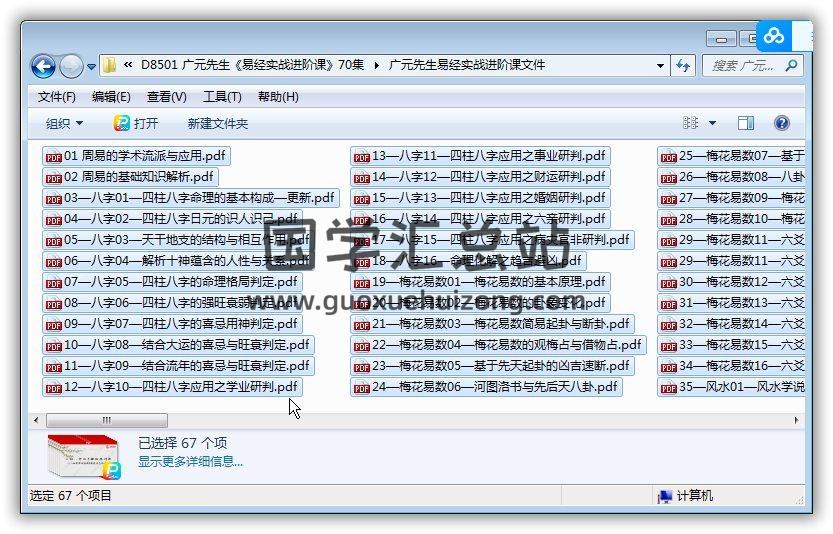This screenshot has height=534, width=833.
Task: Open the 工具(T) menu
Action: click(x=222, y=97)
